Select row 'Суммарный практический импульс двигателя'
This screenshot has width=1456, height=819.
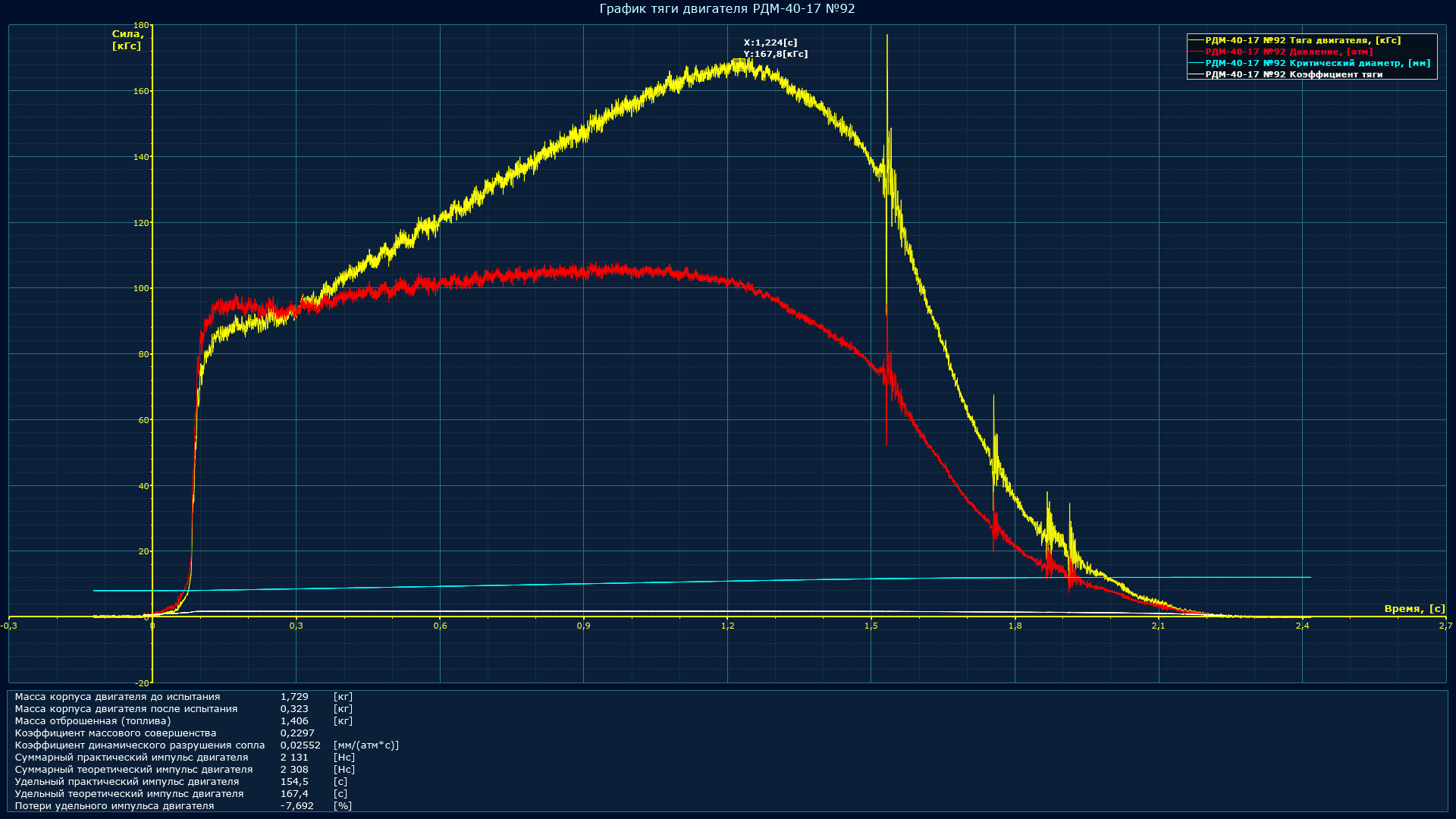click(185, 758)
